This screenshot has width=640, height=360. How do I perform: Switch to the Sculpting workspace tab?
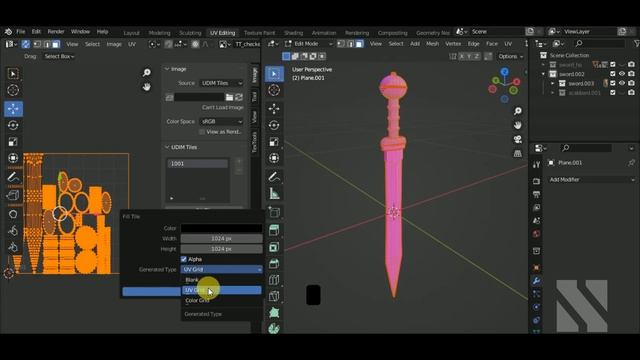pyautogui.click(x=190, y=33)
